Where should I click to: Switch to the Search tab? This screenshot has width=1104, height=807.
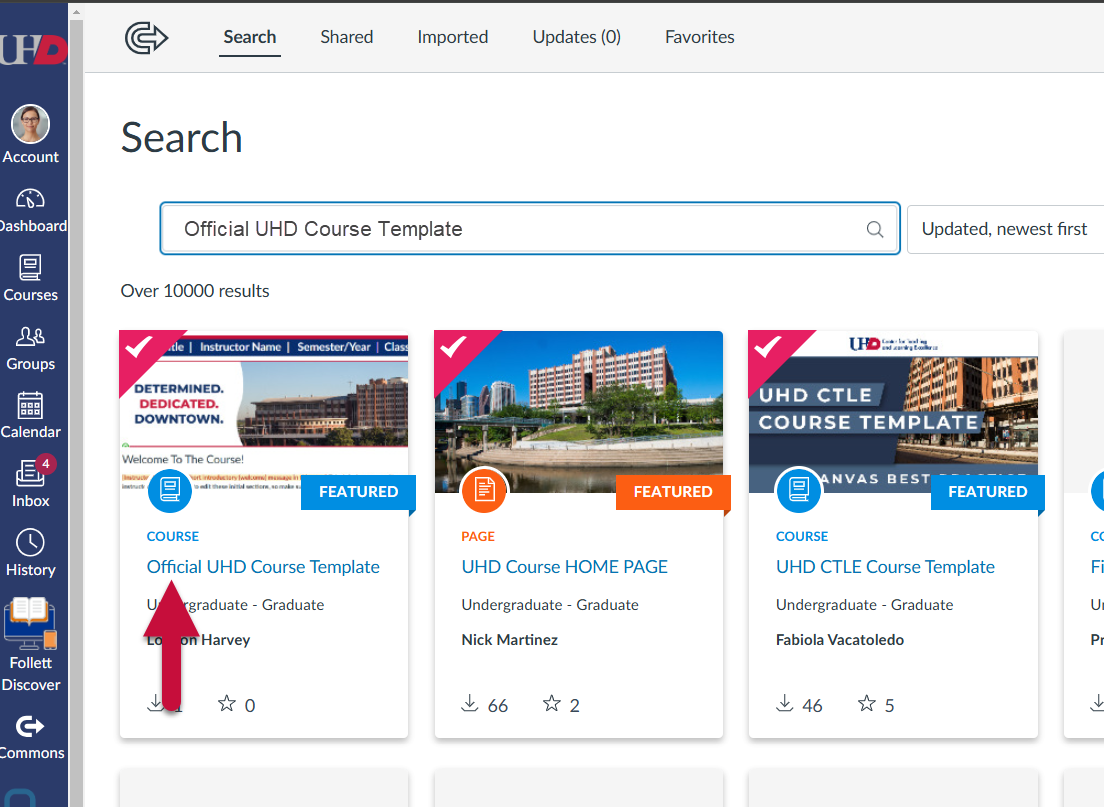pyautogui.click(x=250, y=37)
